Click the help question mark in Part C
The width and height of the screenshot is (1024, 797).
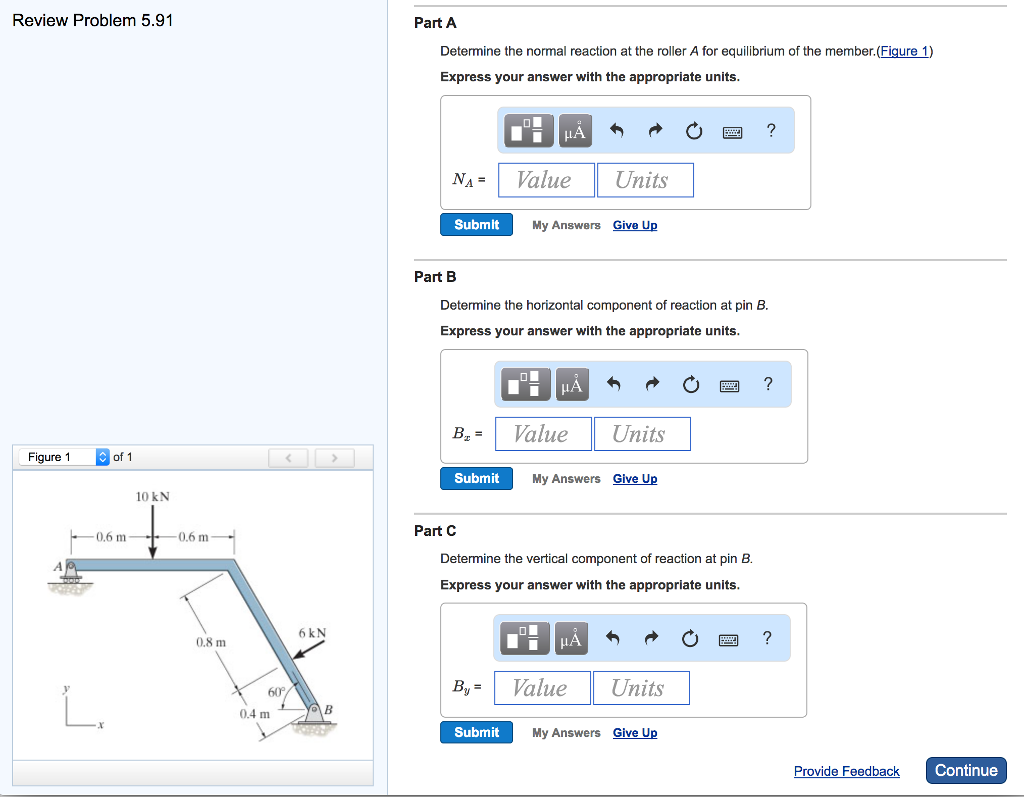(766, 638)
